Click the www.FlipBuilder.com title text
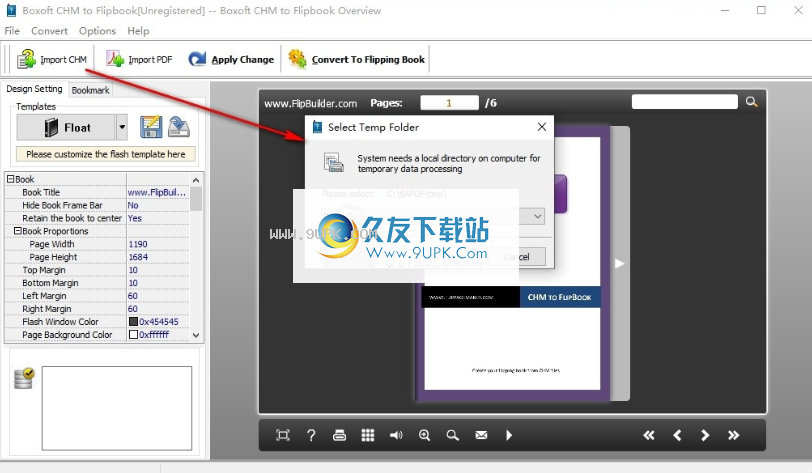This screenshot has width=812, height=473. click(x=311, y=103)
